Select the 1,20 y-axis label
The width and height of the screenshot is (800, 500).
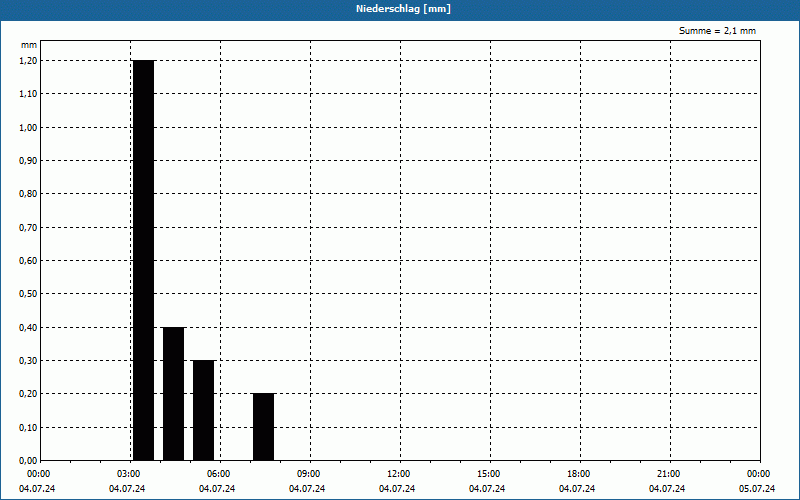tap(28, 61)
